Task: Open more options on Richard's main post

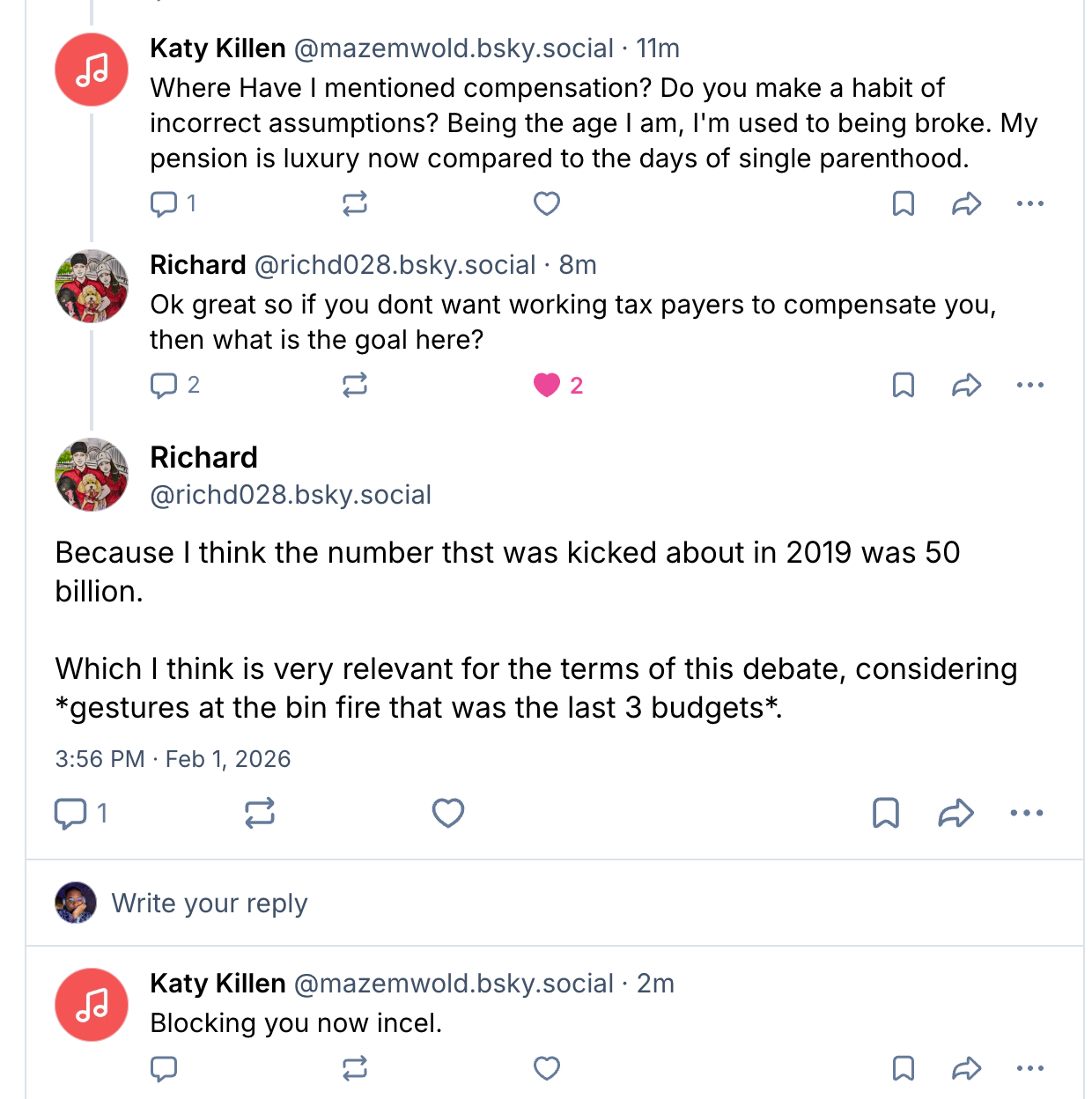Action: click(1027, 813)
